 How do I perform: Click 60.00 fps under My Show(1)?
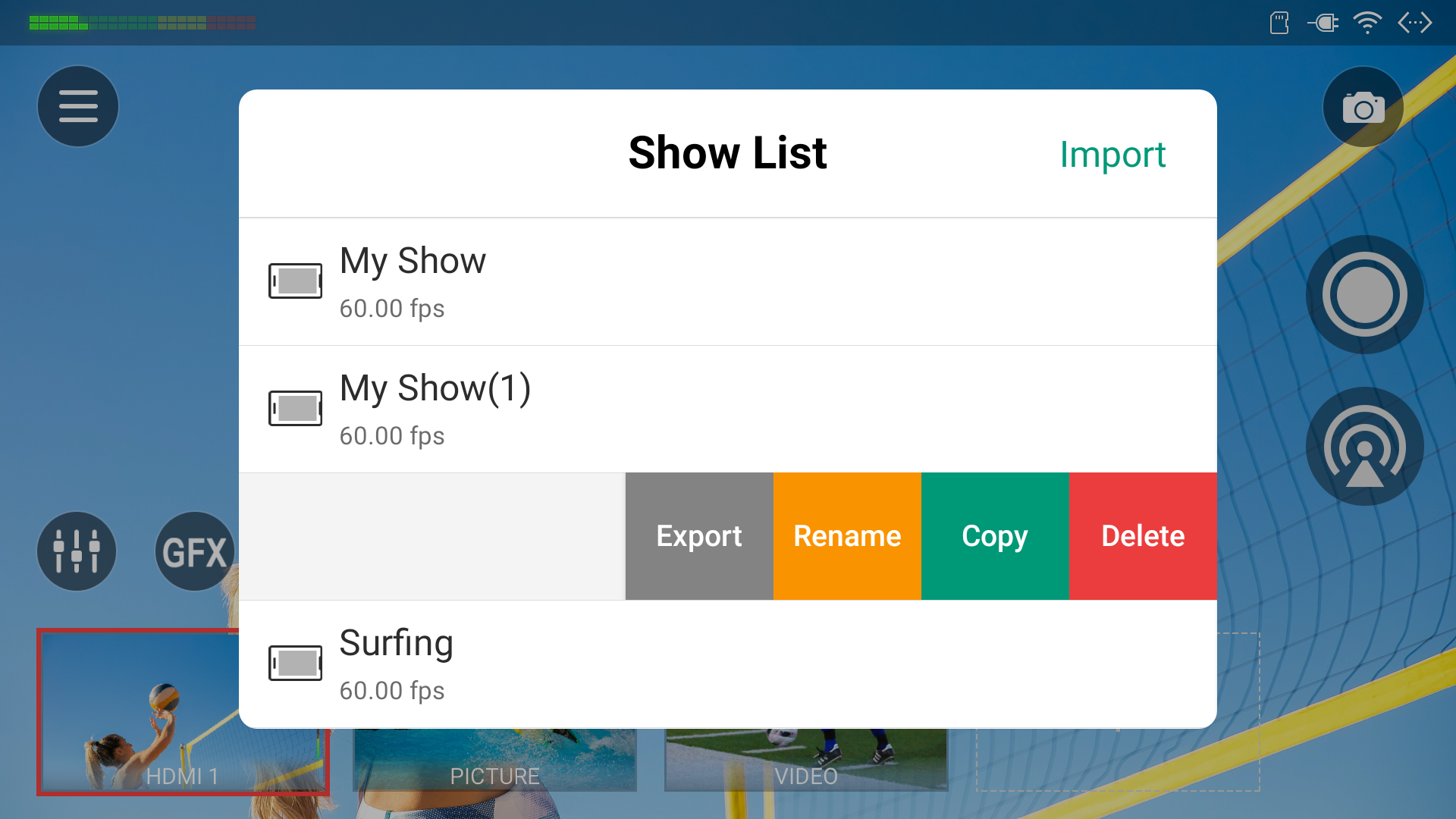pos(392,436)
